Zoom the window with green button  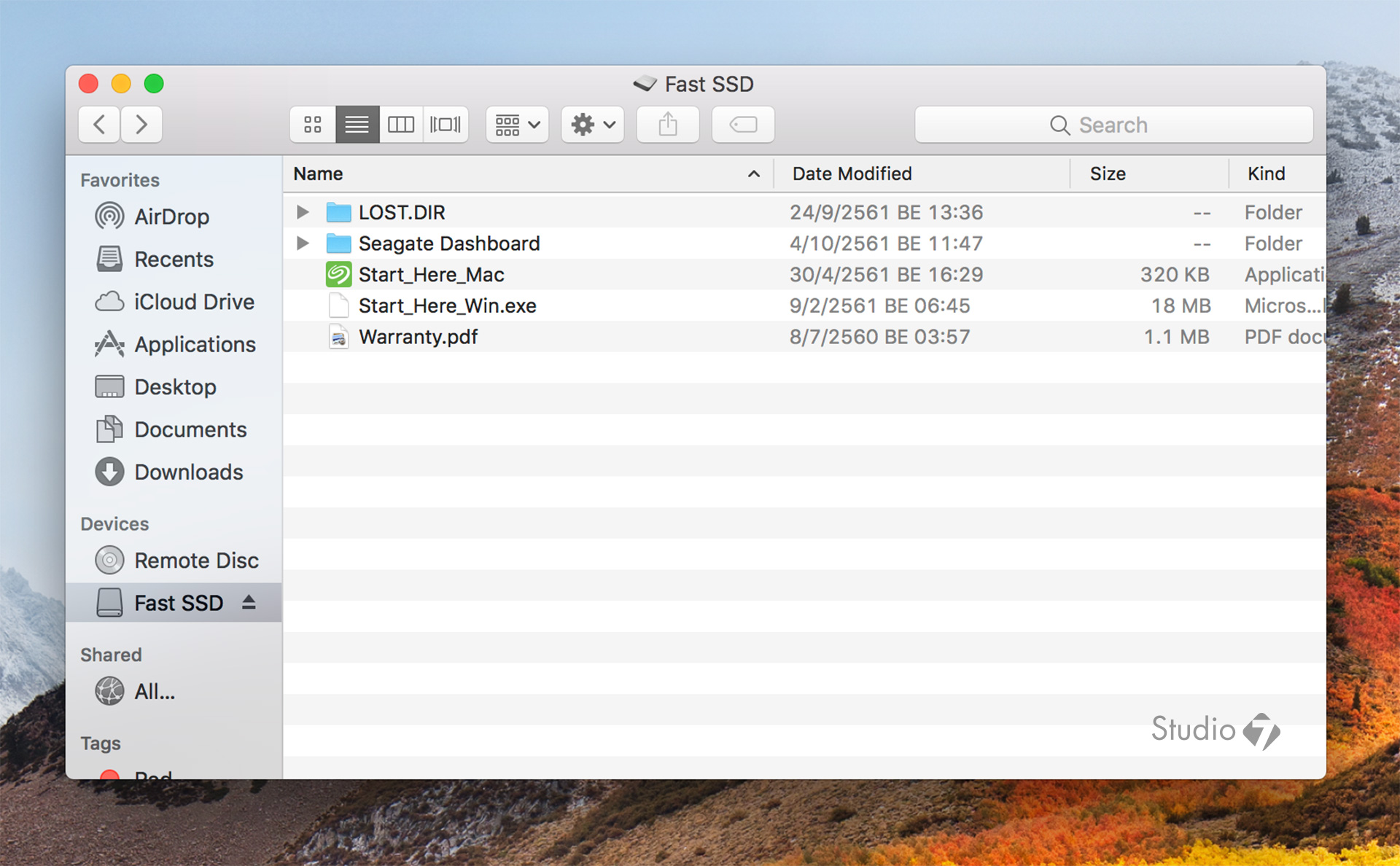click(154, 84)
